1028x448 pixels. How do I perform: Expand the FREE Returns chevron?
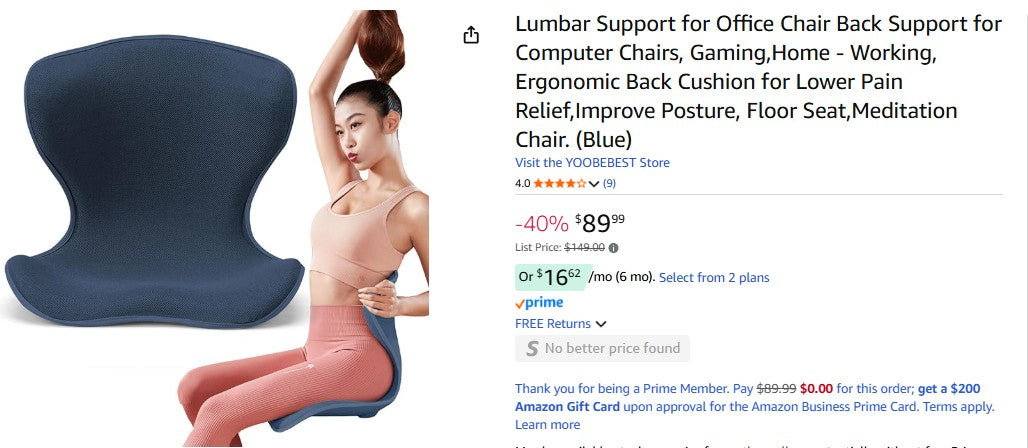click(x=601, y=324)
